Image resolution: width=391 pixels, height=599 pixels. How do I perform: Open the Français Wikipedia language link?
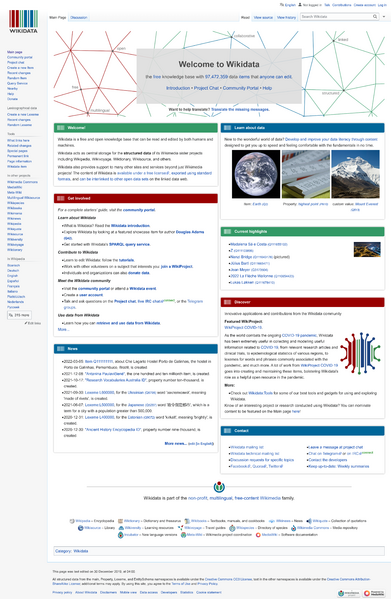[13, 286]
